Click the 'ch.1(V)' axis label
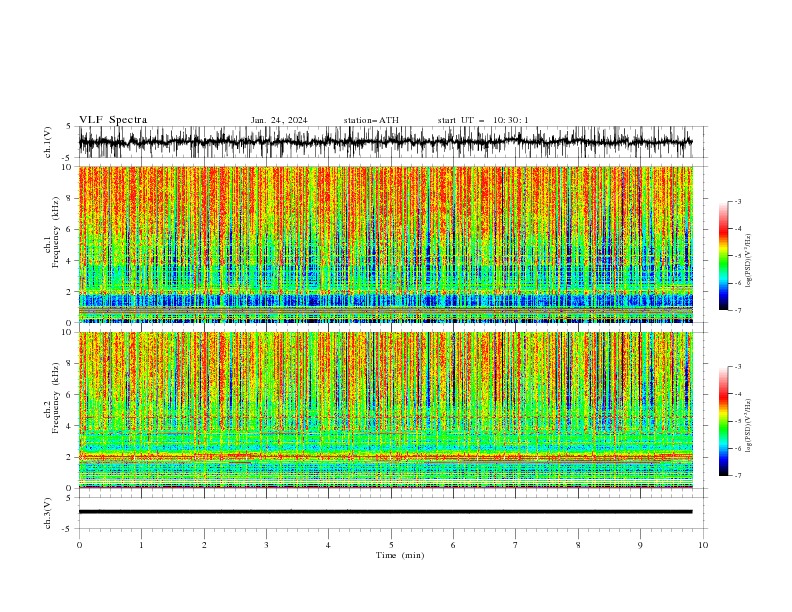The height and width of the screenshot is (612, 792). point(48,142)
